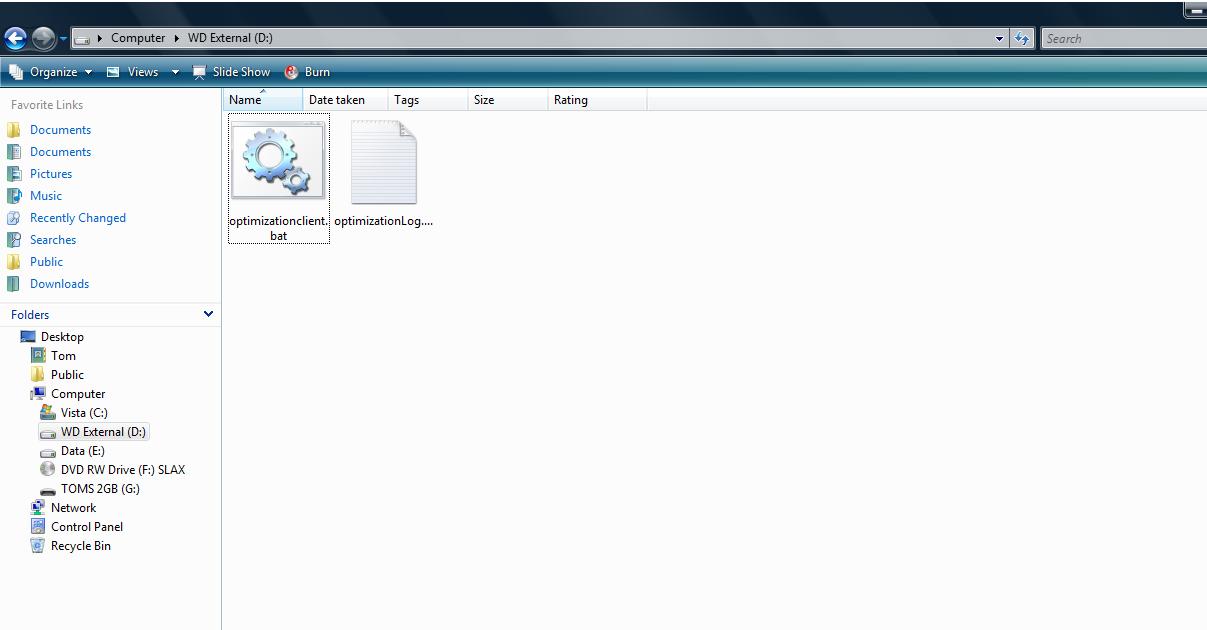The height and width of the screenshot is (630, 1207).
Task: Click the Recycle Bin icon in tree
Action: pos(38,546)
